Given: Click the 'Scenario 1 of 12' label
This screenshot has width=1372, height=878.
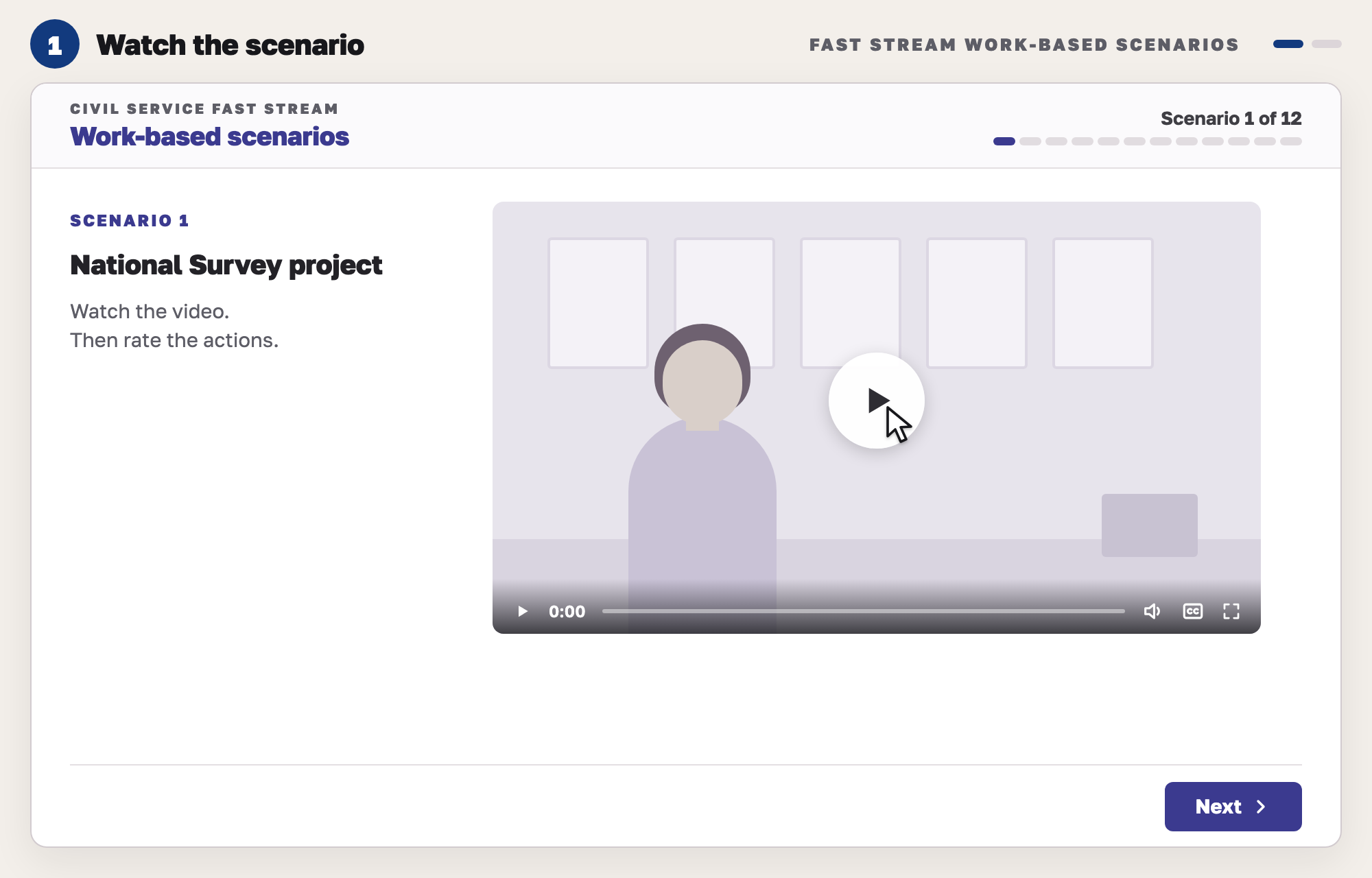Looking at the screenshot, I should [1231, 118].
